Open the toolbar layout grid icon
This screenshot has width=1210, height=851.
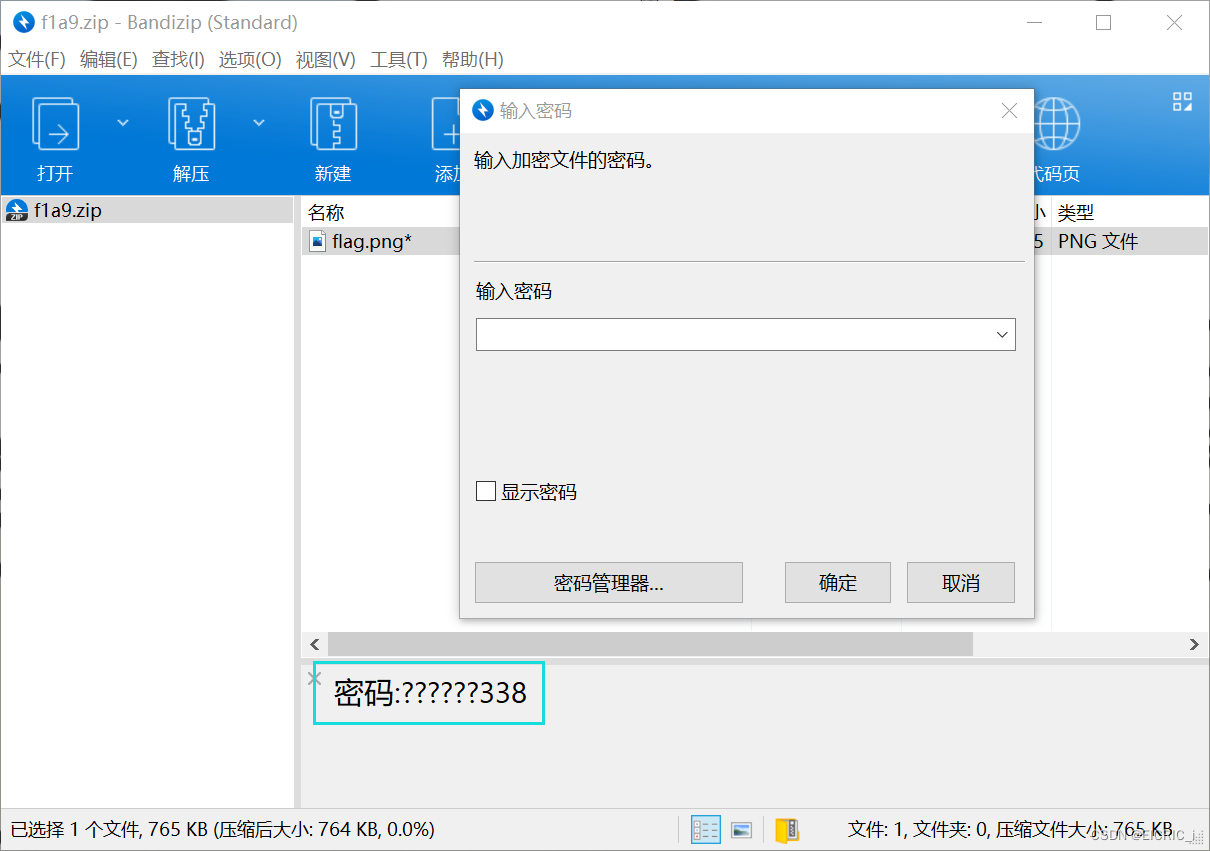1183,101
